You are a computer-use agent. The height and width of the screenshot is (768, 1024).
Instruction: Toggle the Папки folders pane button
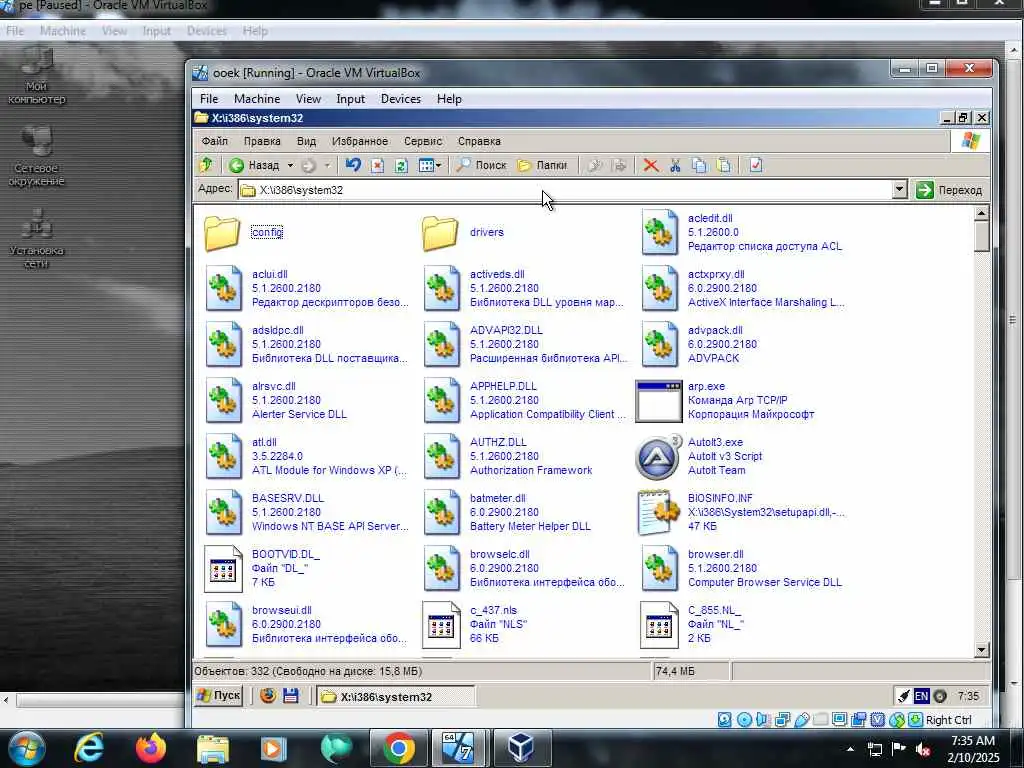[x=542, y=165]
